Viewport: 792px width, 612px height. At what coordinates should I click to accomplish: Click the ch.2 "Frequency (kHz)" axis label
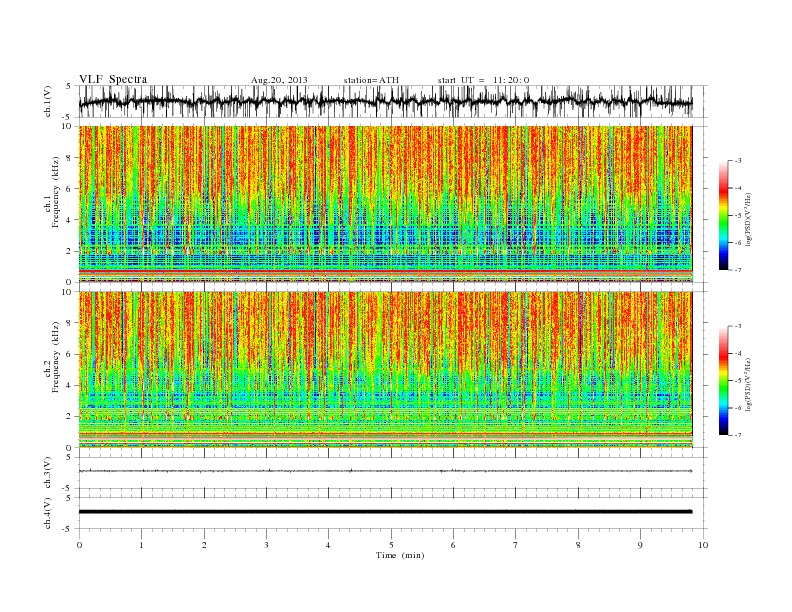click(x=56, y=358)
